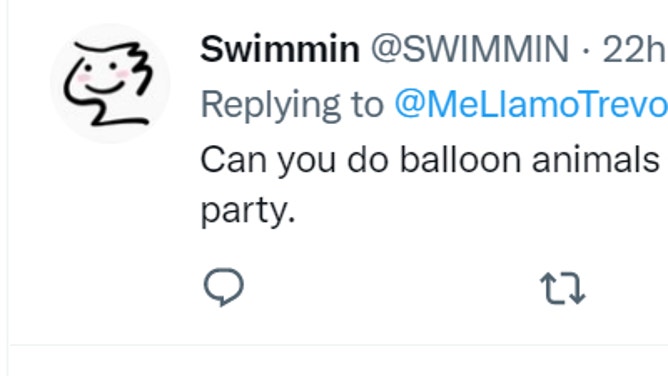Click blank area between reply and retweet
The height and width of the screenshot is (376, 668).
392,288
